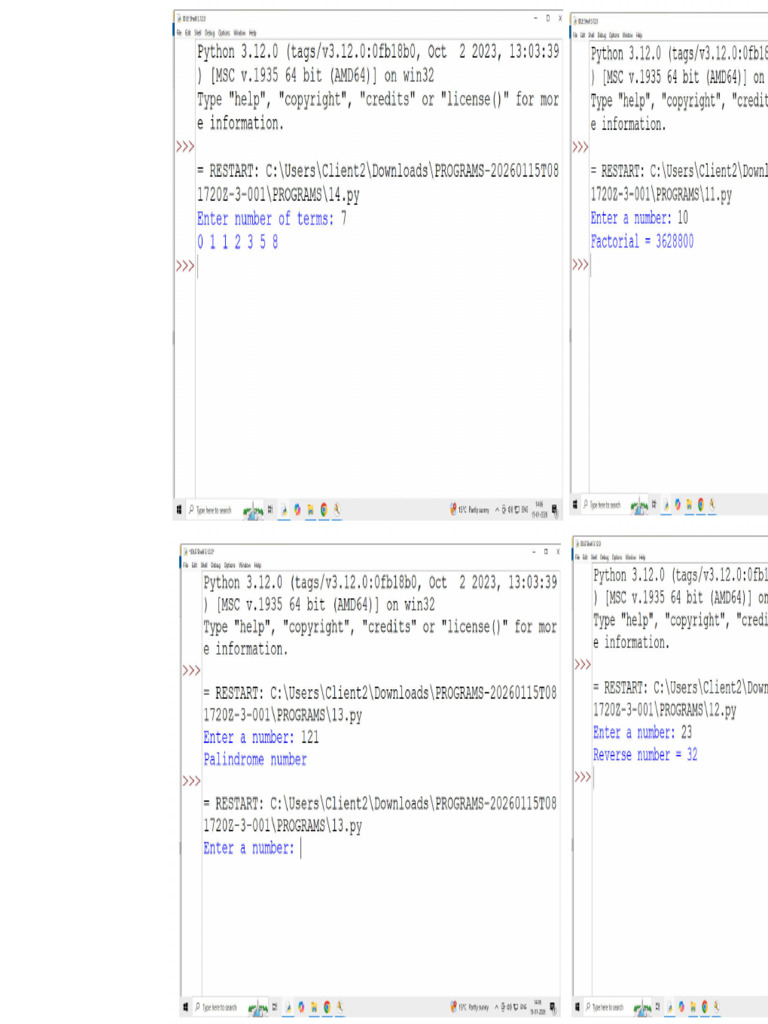Show hidden tray icons below the 14.py shell
This screenshot has height=1024, width=768.
pos(497,509)
